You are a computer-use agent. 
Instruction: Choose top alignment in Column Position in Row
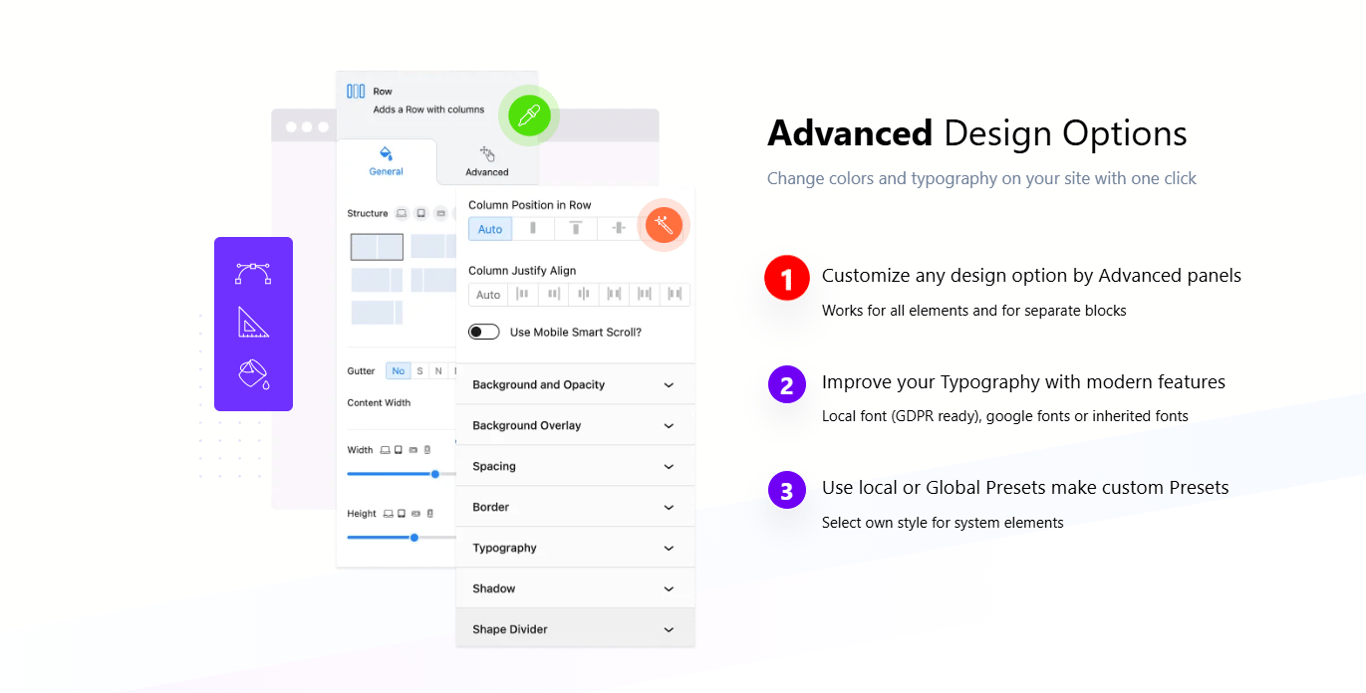tap(576, 229)
